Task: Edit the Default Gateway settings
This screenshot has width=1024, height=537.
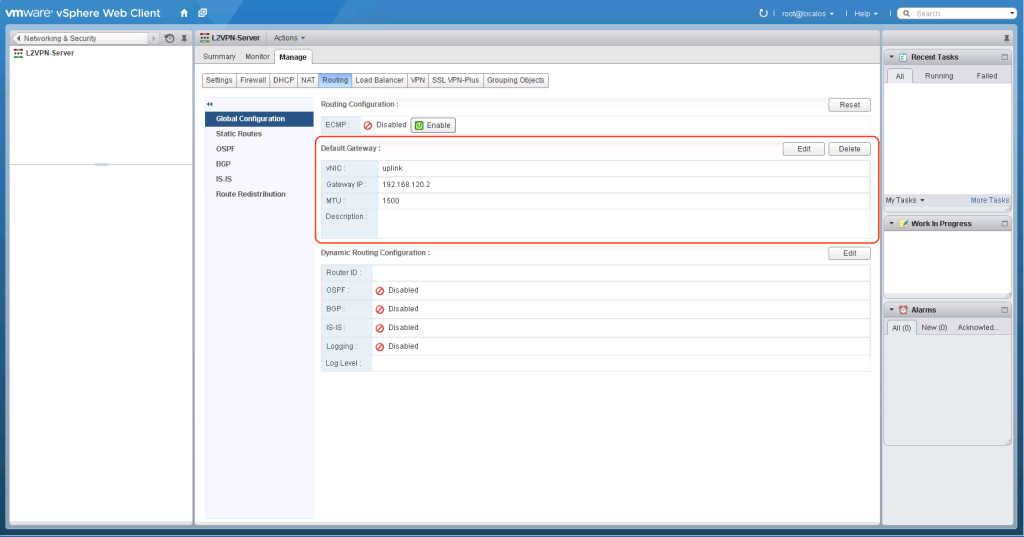Action: coord(803,149)
